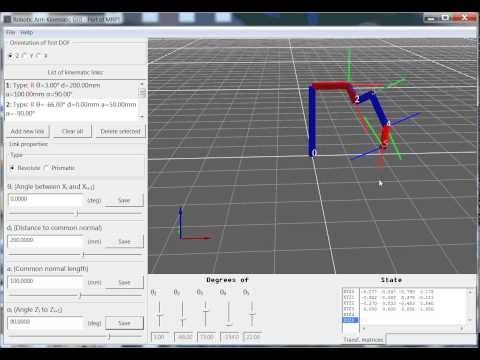Open the File menu
Screen dimensions: 480x360
pos(11,32)
